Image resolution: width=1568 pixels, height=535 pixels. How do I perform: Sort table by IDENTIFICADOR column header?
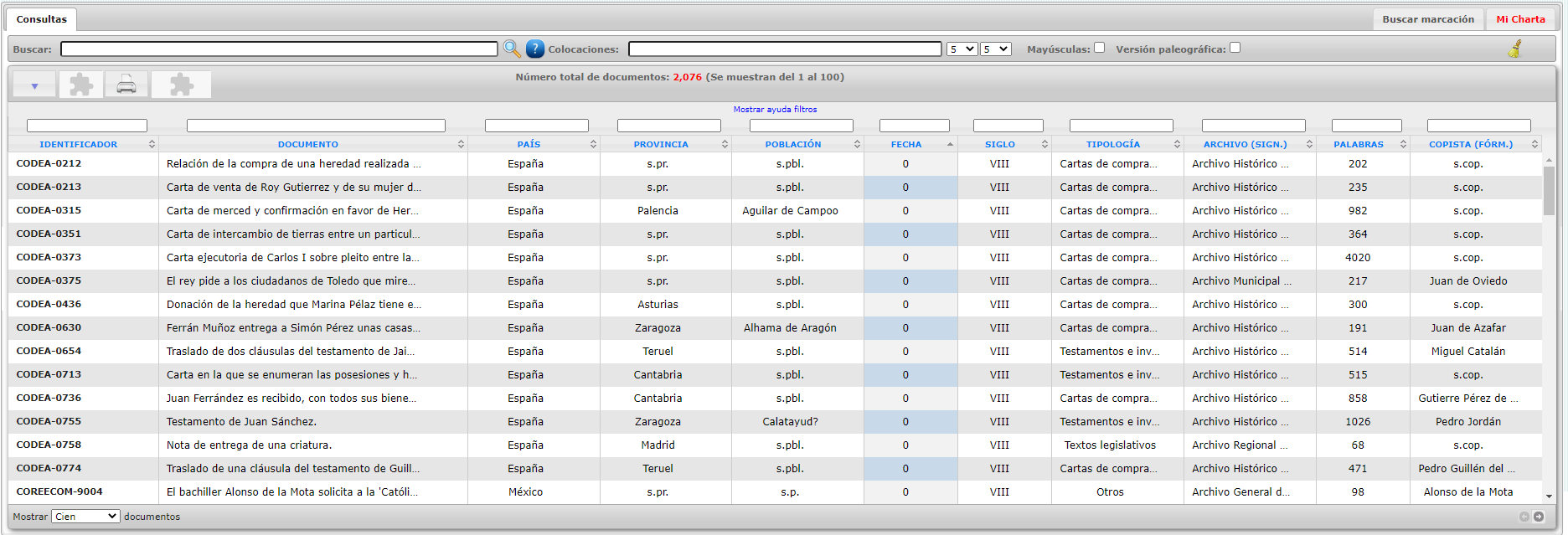79,144
